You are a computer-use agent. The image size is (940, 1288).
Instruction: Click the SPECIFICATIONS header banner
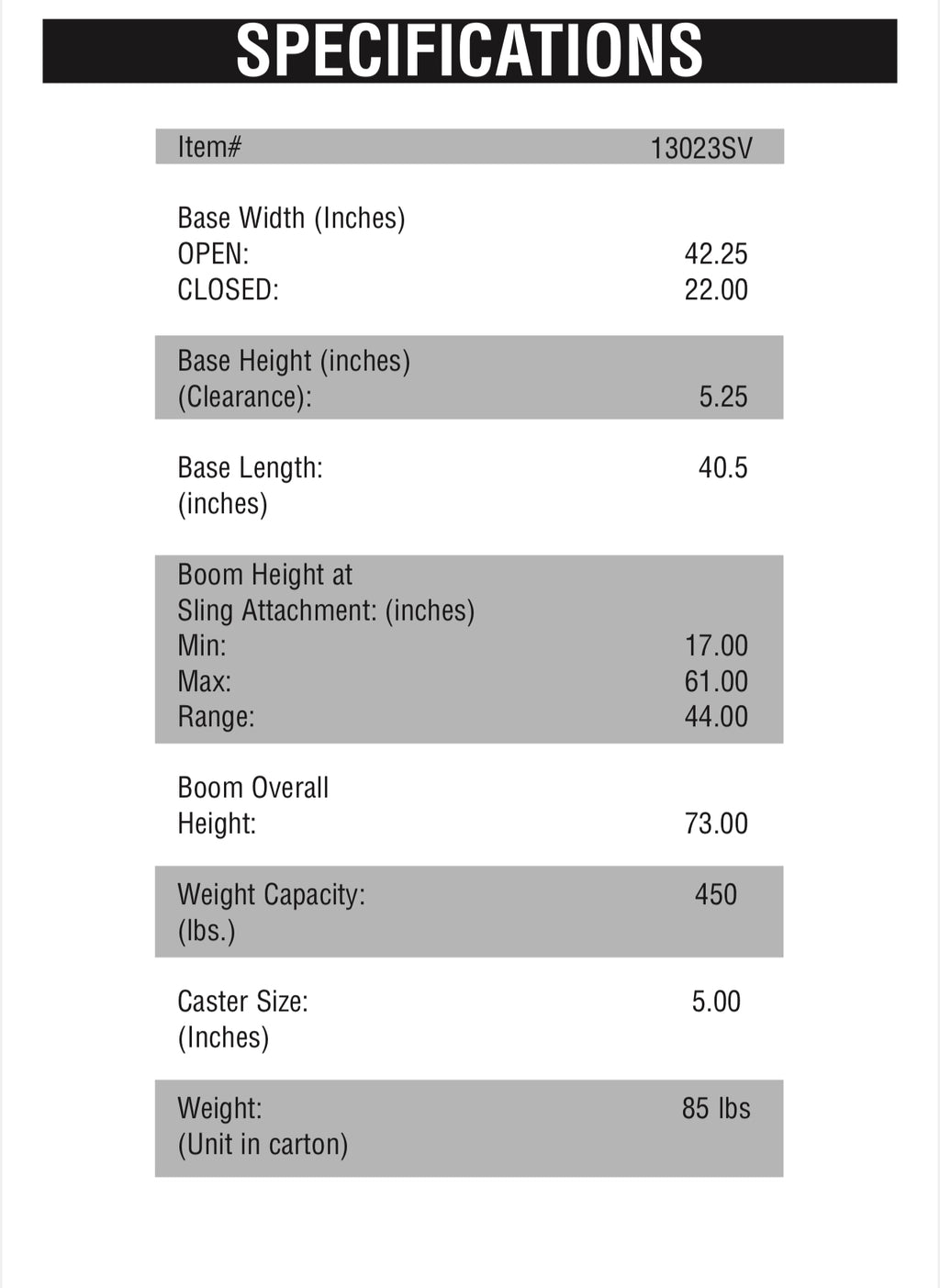point(469,51)
